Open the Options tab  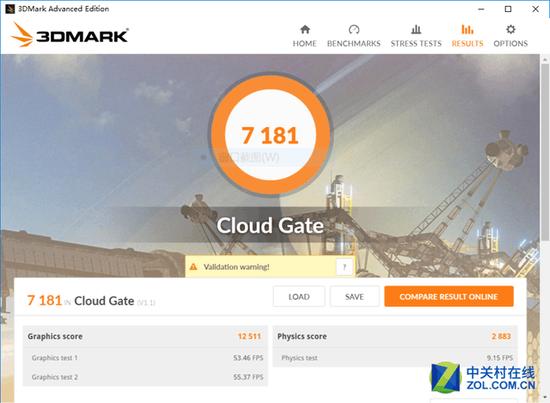click(510, 36)
